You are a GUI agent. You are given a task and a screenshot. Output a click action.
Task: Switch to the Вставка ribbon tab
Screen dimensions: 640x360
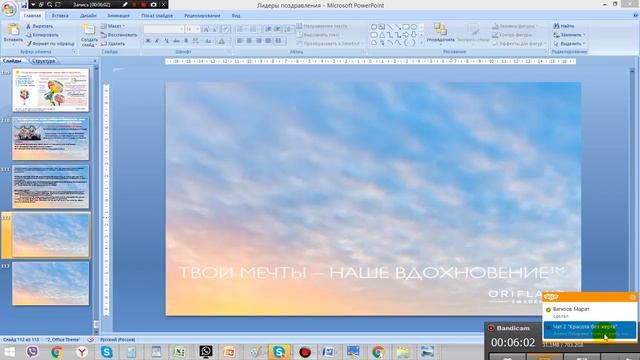[x=60, y=16]
